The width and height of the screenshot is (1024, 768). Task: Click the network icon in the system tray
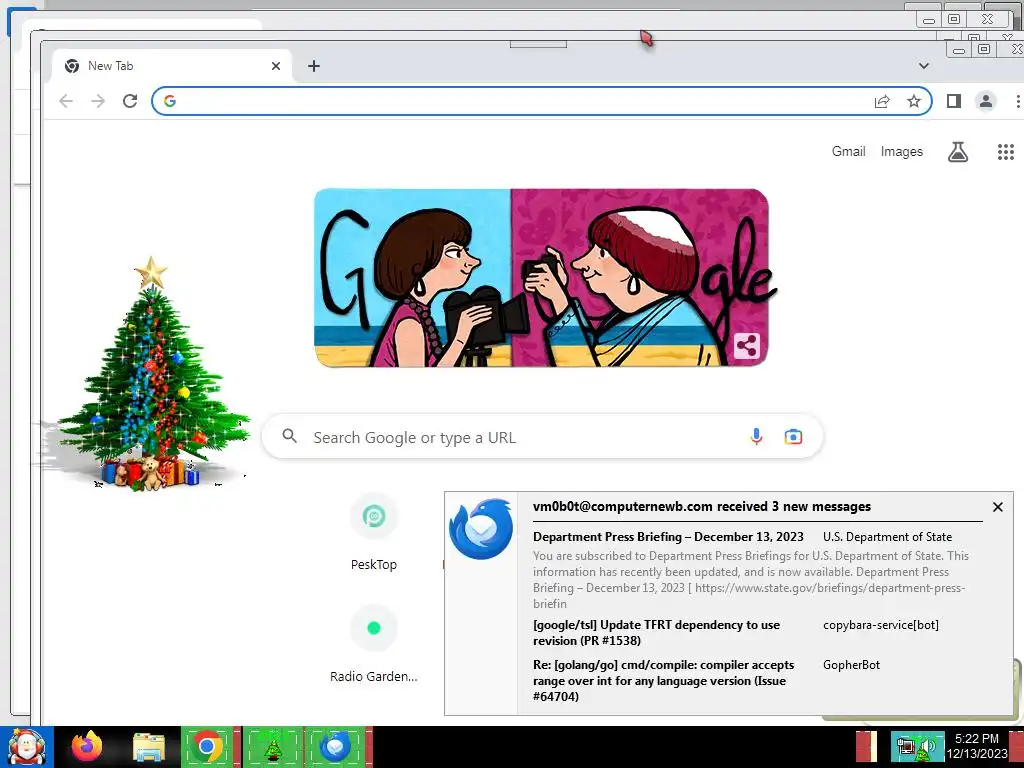click(906, 746)
